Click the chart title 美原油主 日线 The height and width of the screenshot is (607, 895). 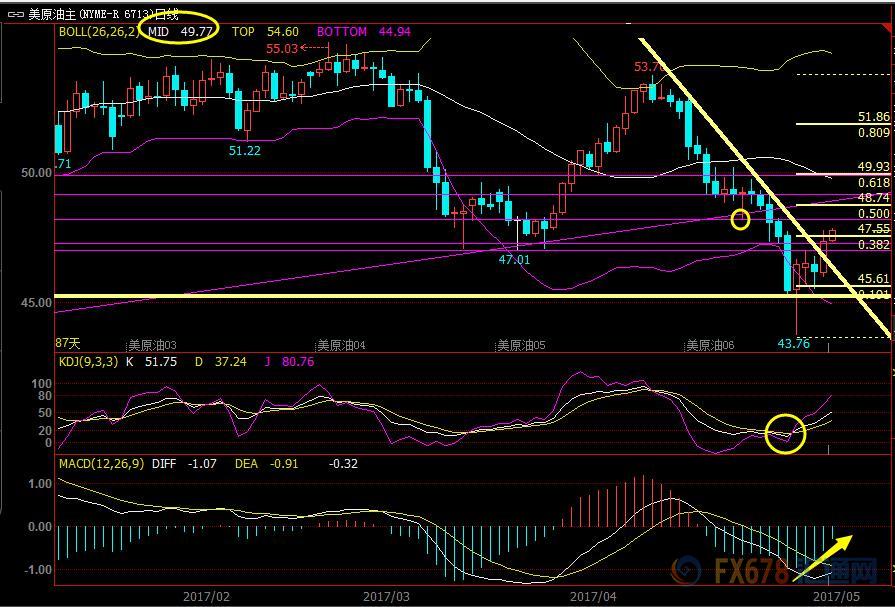coord(104,14)
